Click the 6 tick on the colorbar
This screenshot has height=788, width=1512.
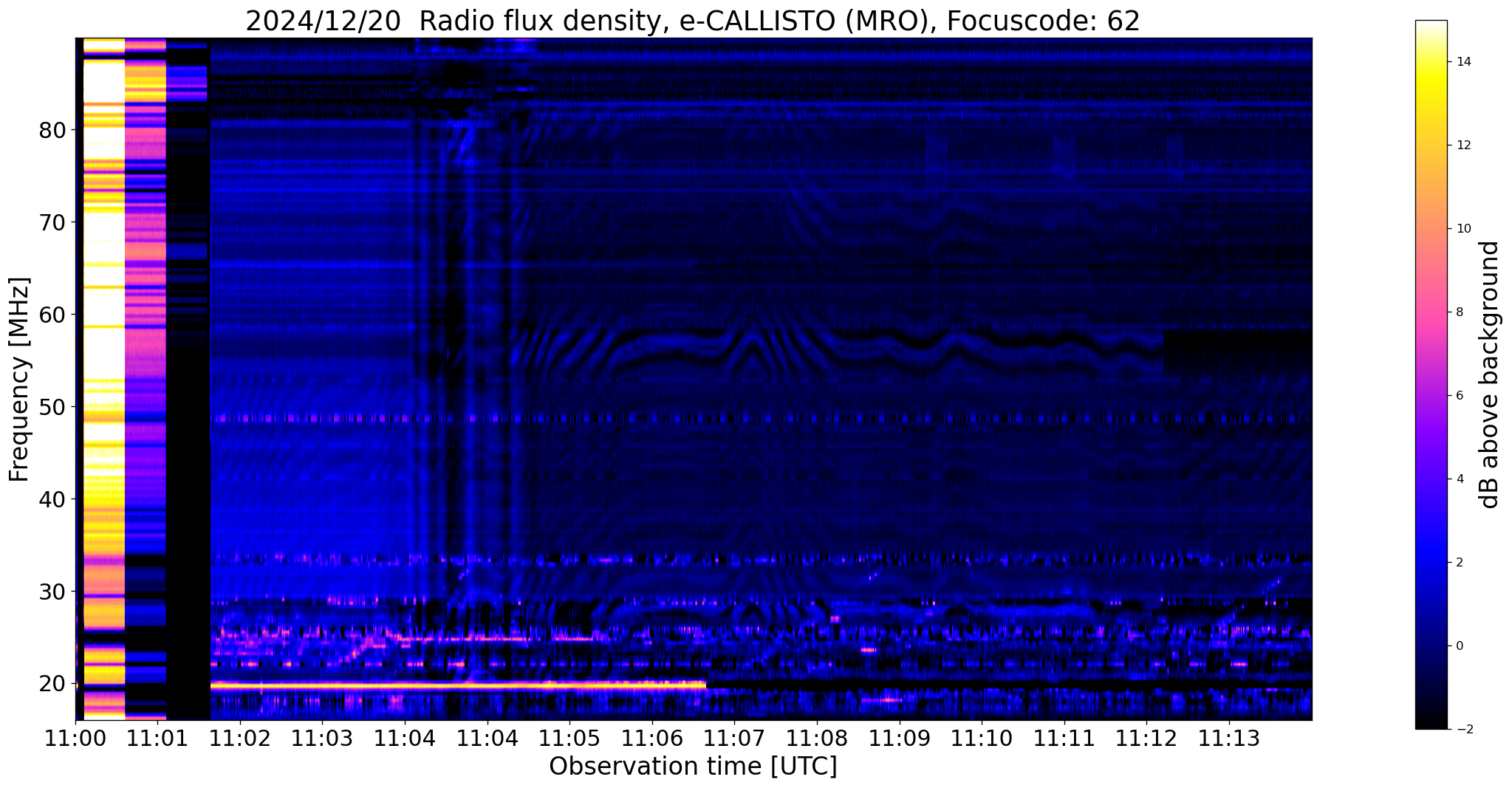coord(1459,396)
